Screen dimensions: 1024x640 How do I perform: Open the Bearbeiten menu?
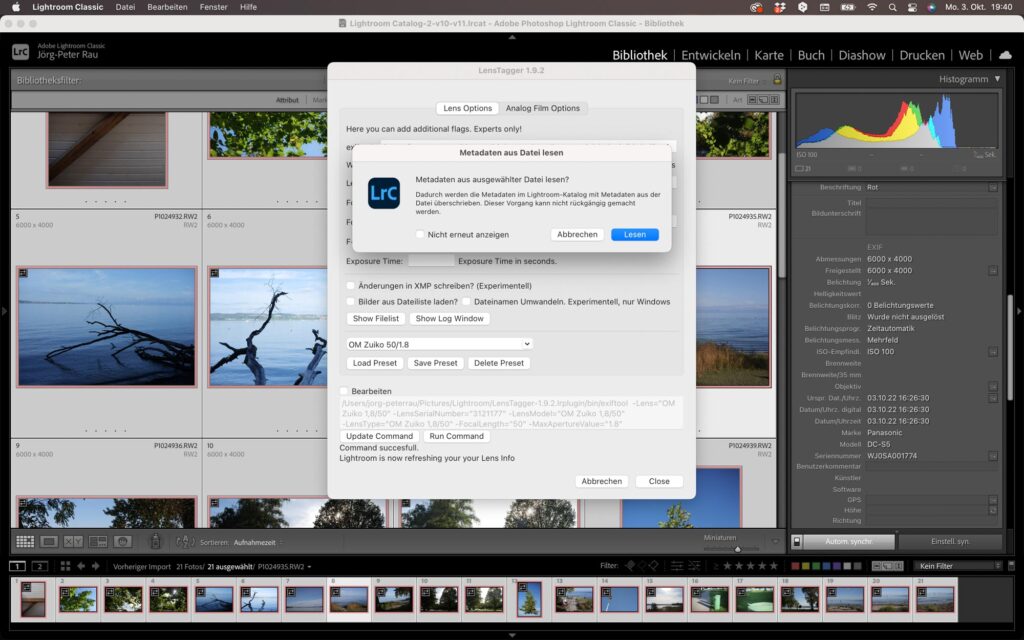167,7
